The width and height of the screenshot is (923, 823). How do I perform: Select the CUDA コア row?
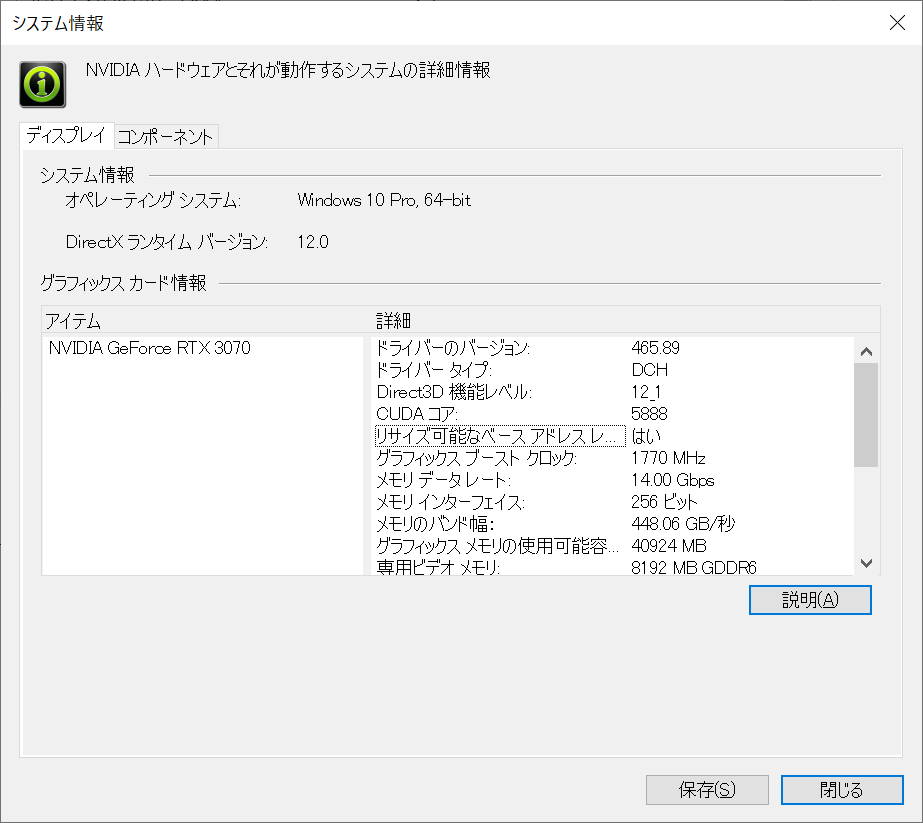coord(614,414)
